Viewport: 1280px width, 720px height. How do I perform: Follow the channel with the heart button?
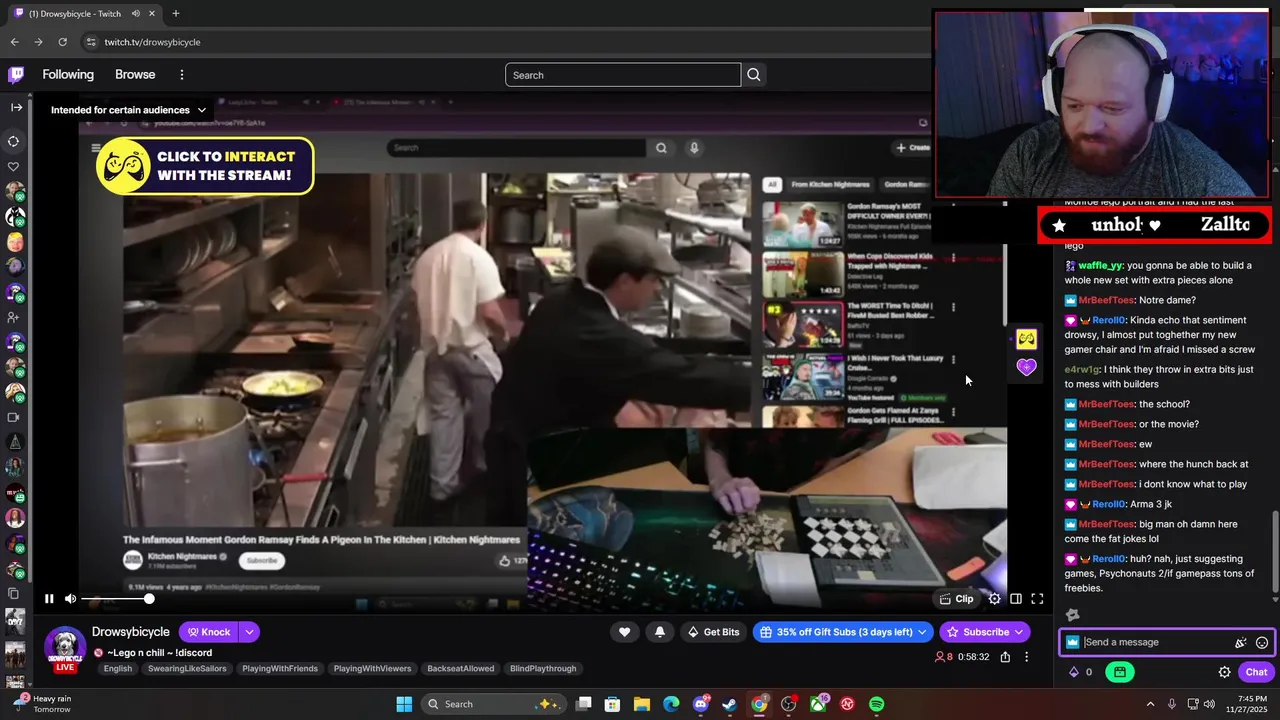(625, 632)
